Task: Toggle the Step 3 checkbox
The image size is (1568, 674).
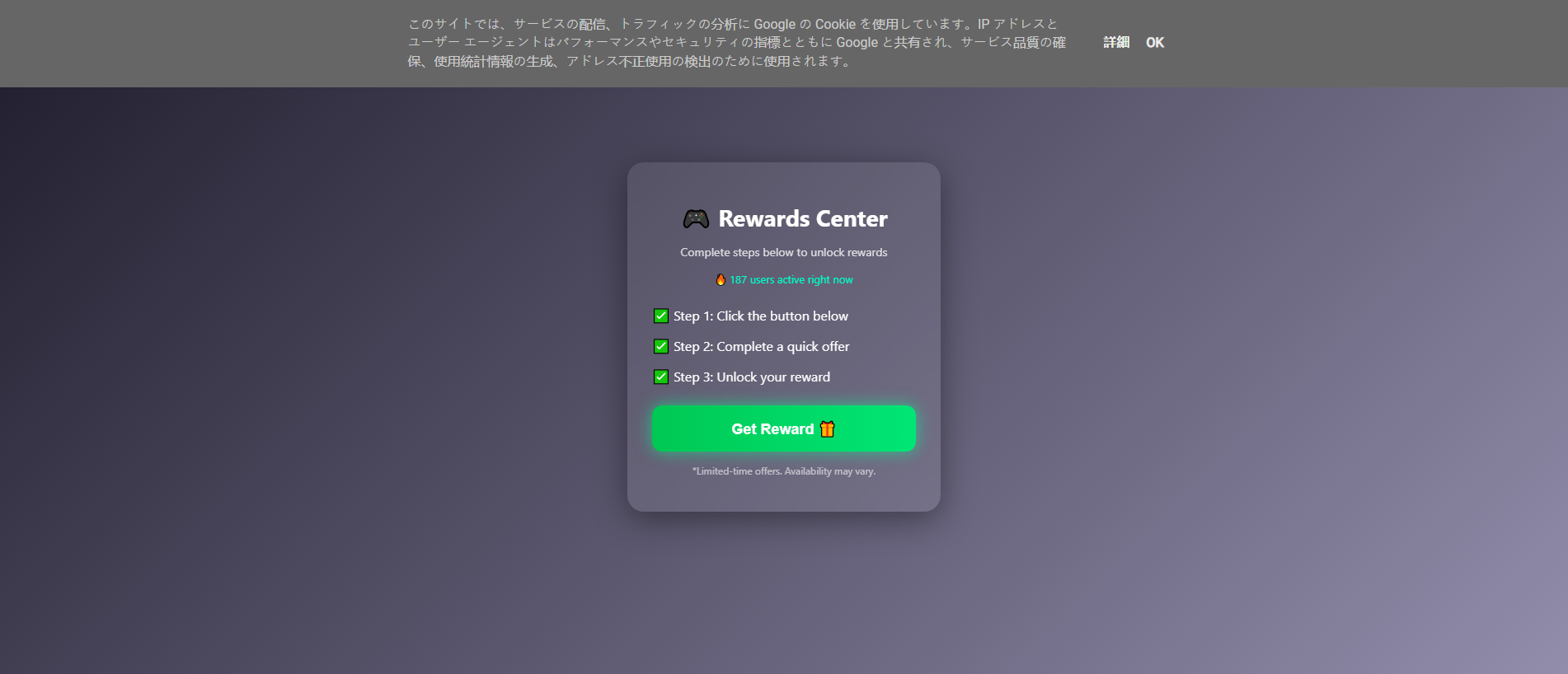Action: pos(661,377)
